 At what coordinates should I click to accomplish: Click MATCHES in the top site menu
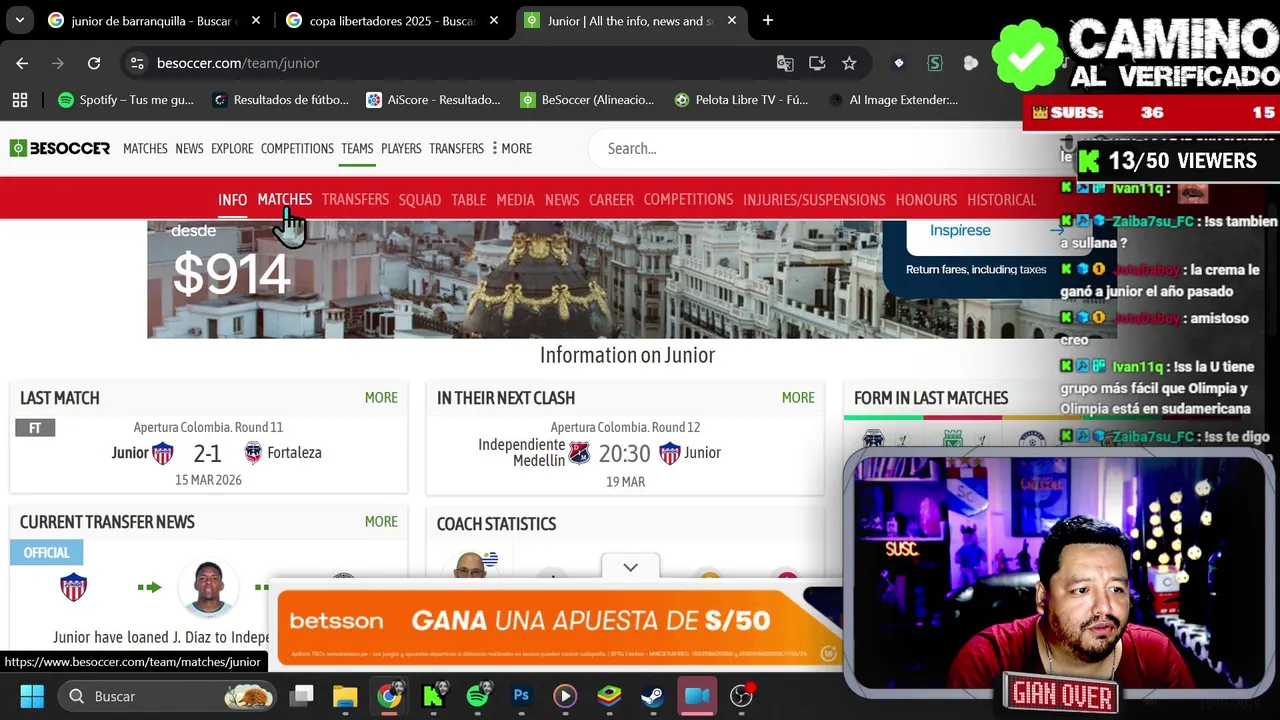145,148
